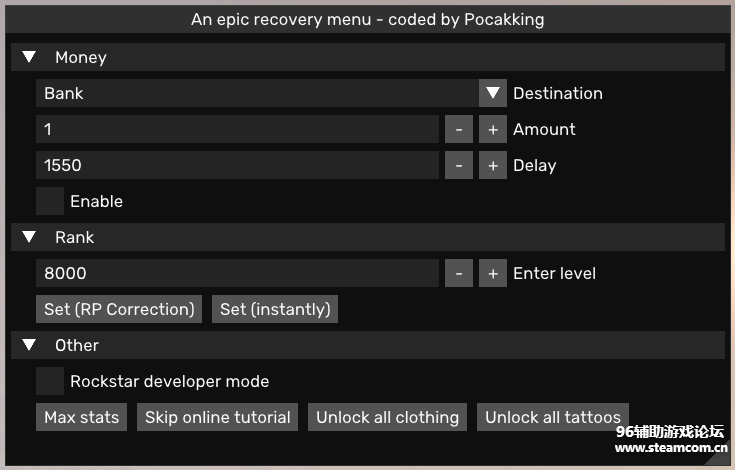
Task: Increase the Delay value with plus button
Action: pos(492,165)
